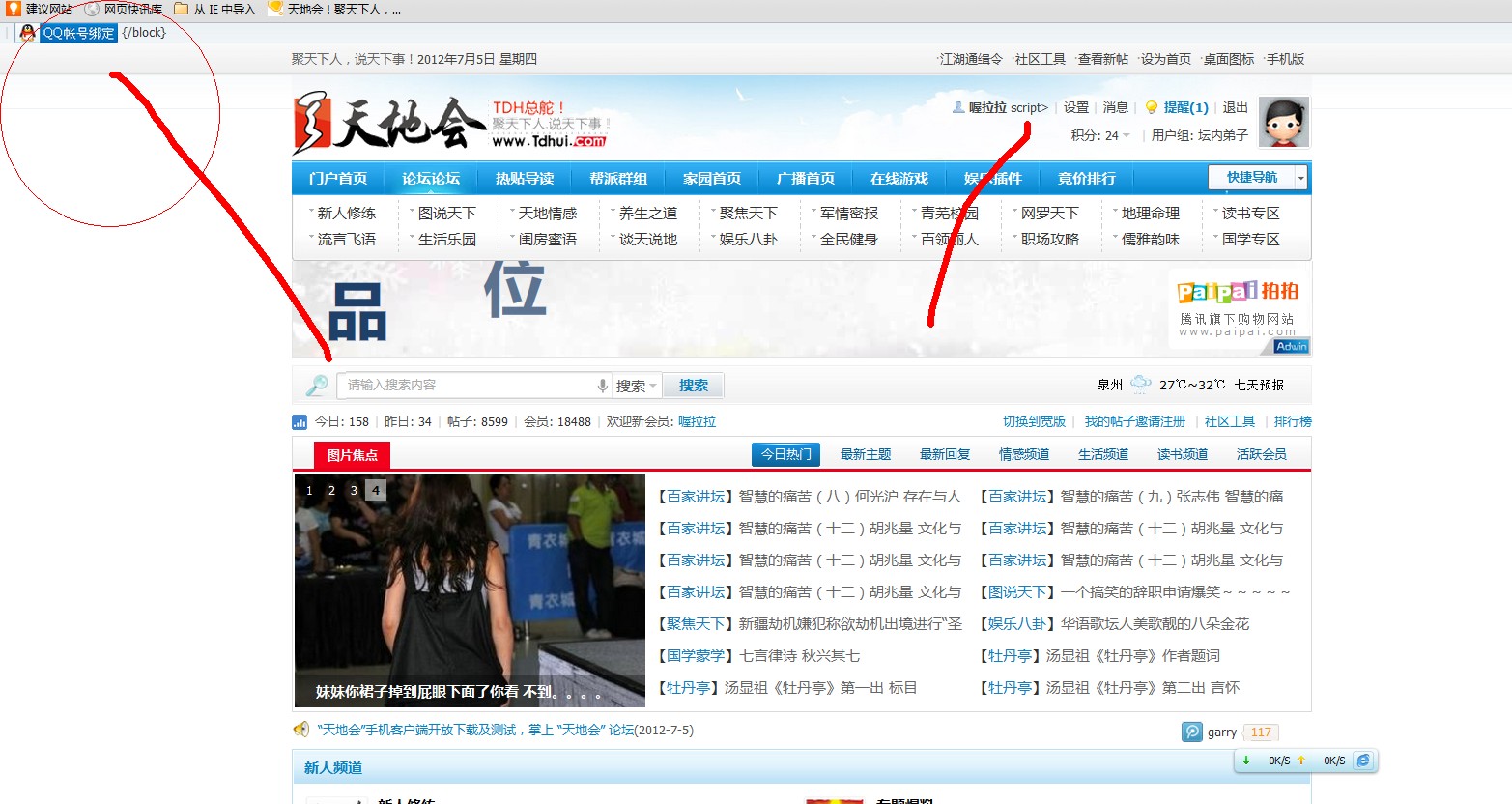The image size is (1512, 804).
Task: Open the 设置 settings link
Action: [x=1076, y=107]
